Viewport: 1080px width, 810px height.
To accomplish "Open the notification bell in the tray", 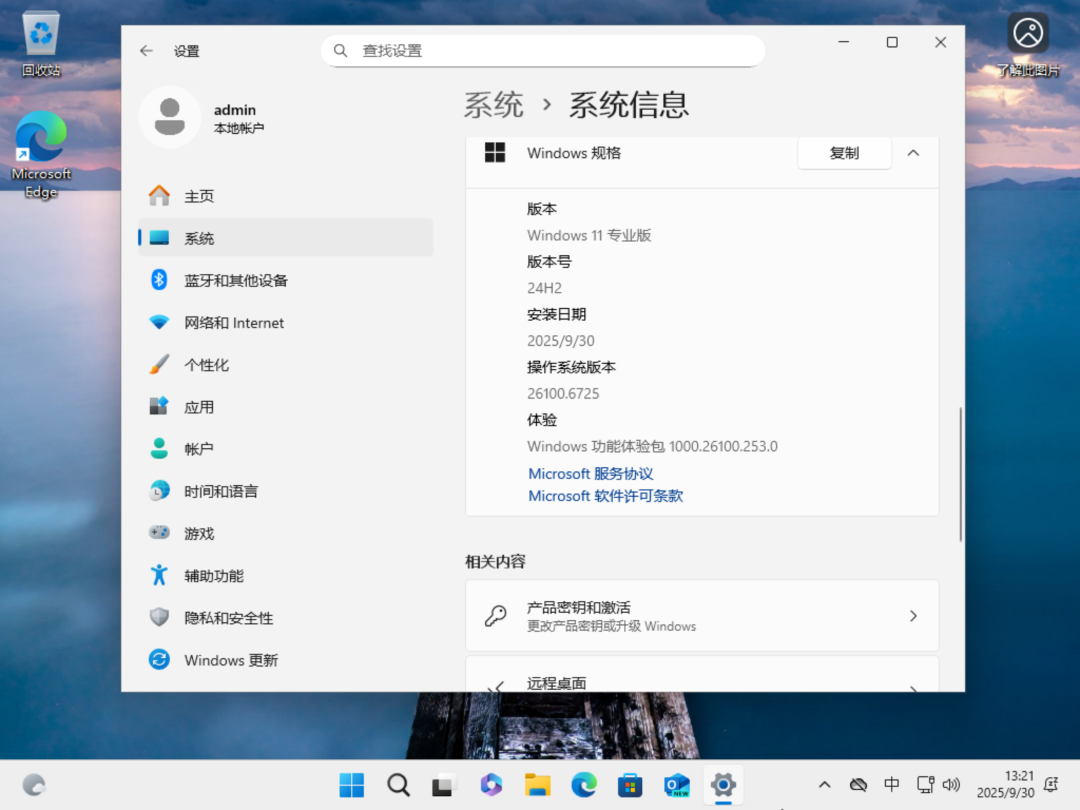I will [1052, 785].
